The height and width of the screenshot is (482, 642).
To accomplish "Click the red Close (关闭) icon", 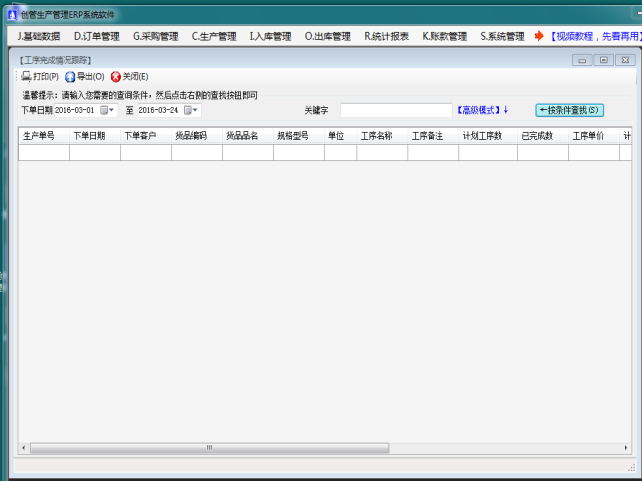I will tap(116, 77).
